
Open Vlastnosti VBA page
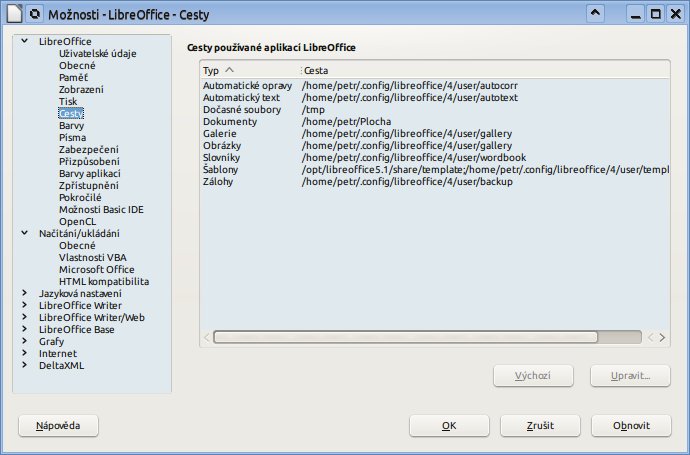pyautogui.click(x=93, y=257)
